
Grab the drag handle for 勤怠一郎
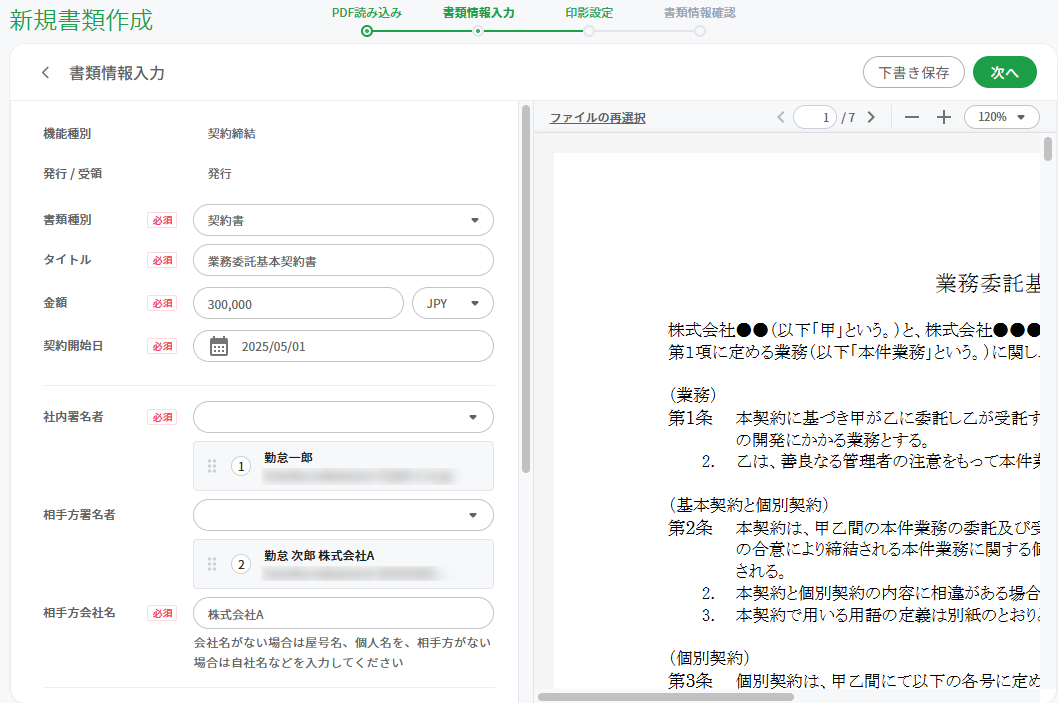click(212, 466)
